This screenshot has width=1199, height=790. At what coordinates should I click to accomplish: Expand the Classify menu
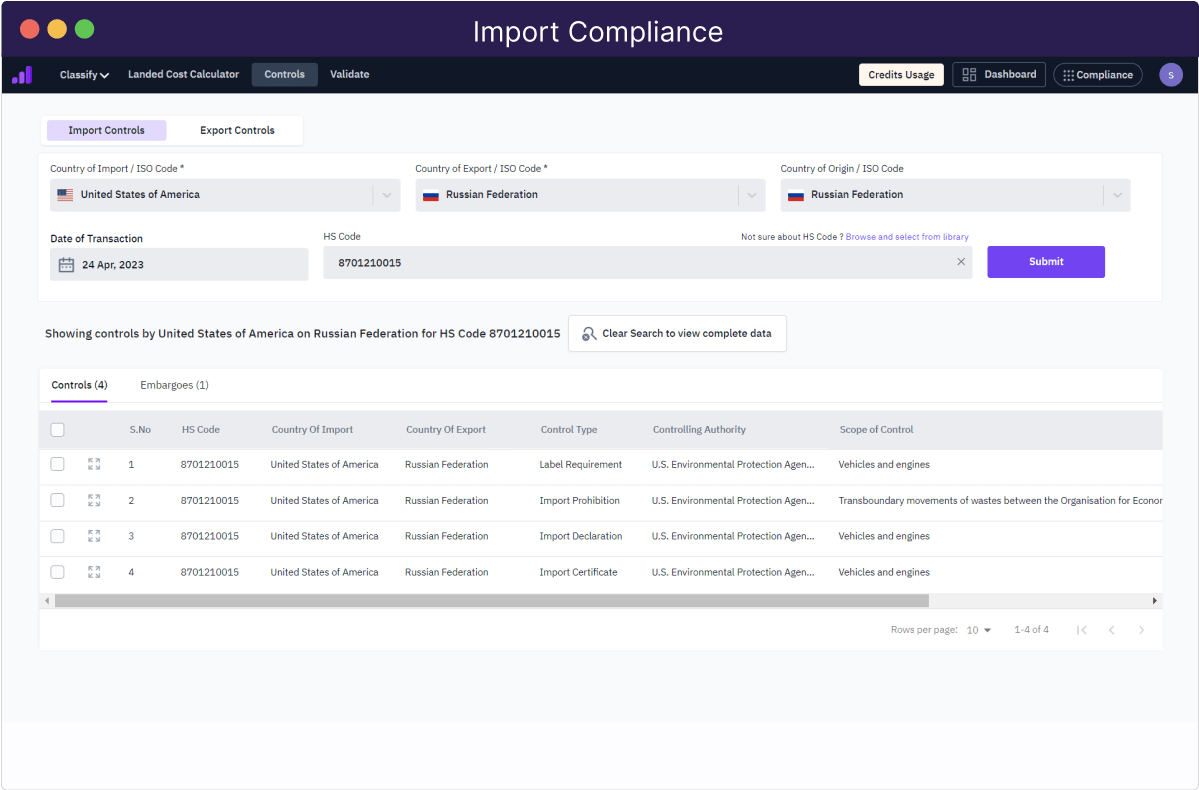tap(84, 74)
